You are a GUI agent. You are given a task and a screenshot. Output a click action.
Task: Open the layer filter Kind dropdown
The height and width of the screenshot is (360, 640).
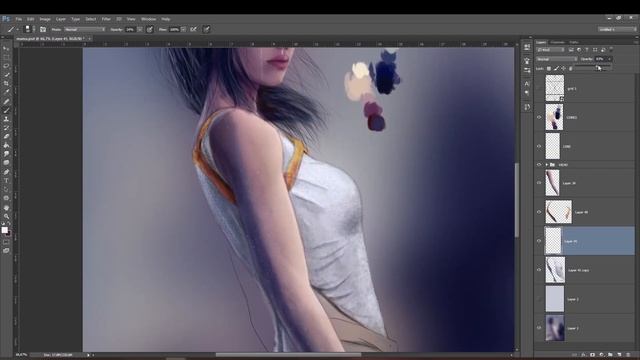click(x=551, y=50)
